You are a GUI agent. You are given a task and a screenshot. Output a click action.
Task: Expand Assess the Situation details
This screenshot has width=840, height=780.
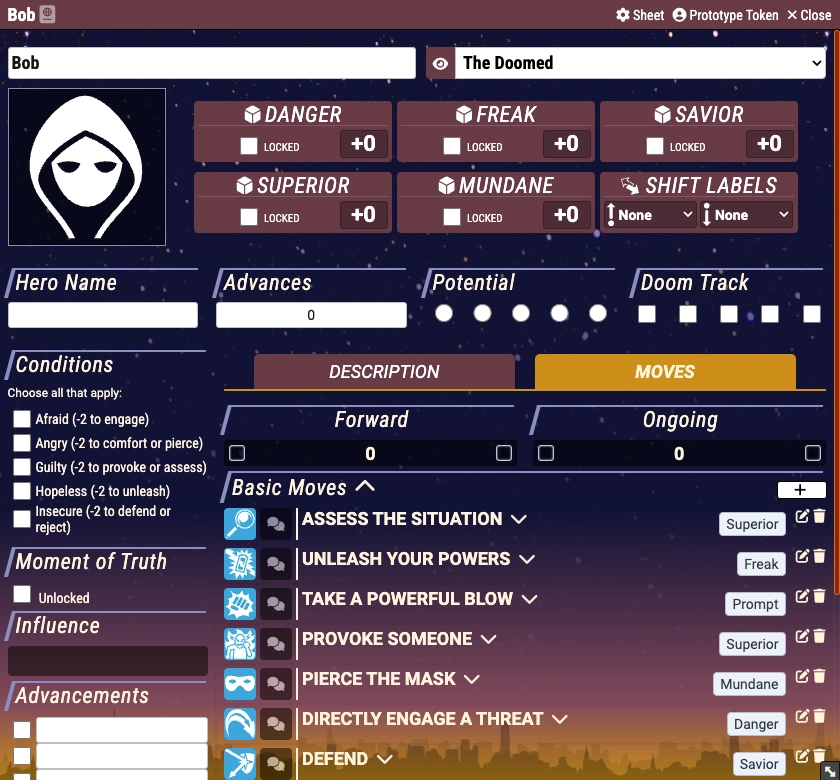click(x=519, y=519)
